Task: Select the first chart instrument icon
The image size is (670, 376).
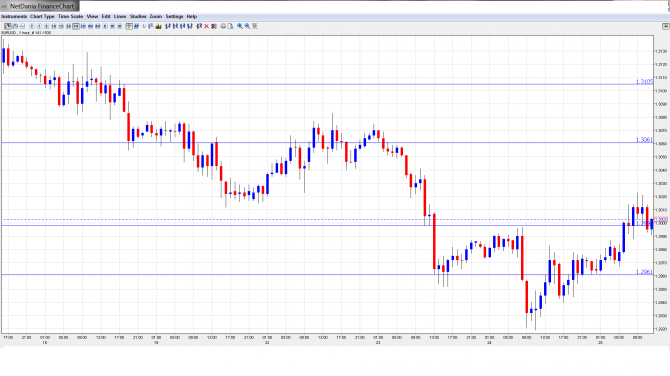Action: (x=8, y=26)
